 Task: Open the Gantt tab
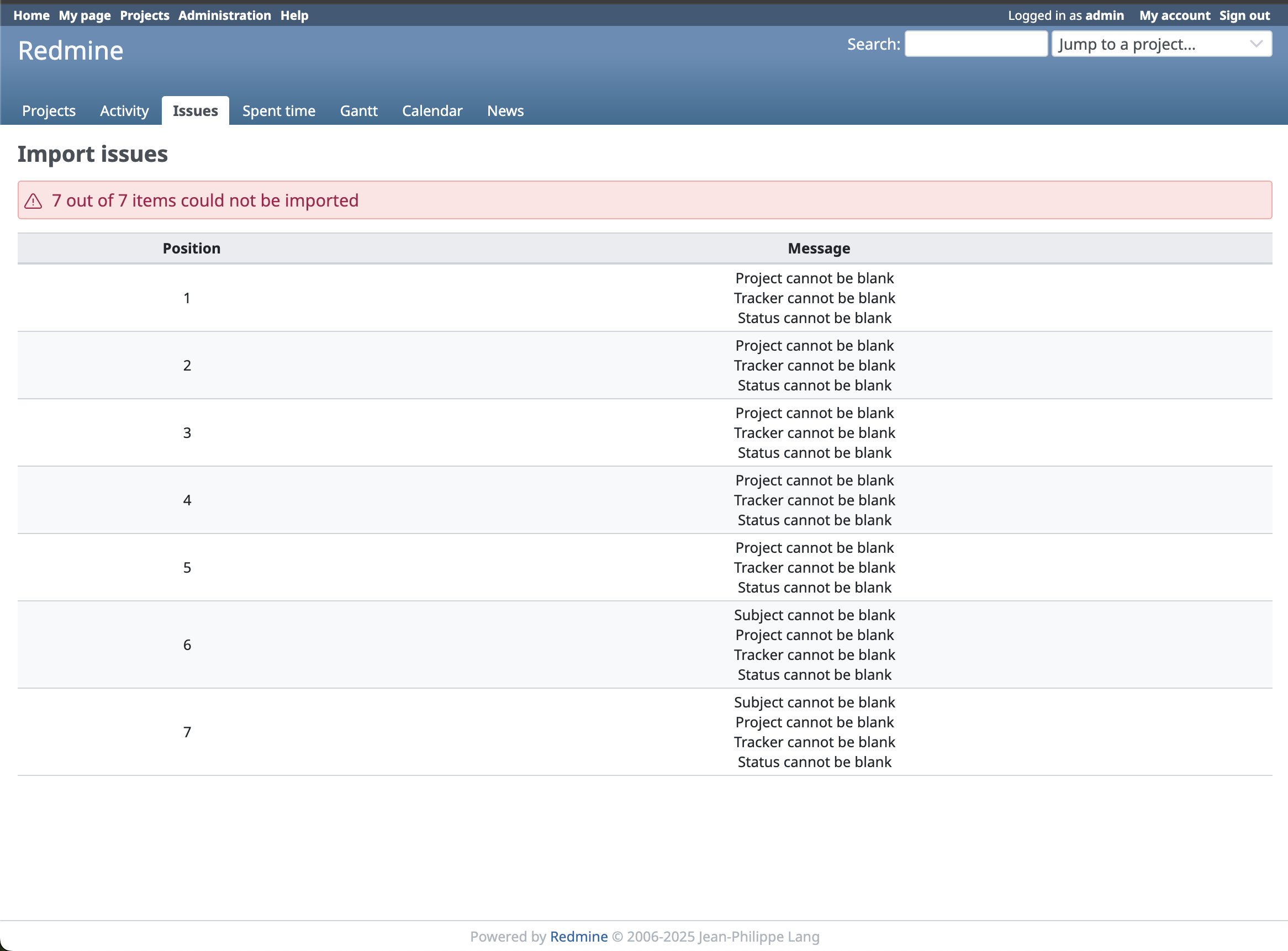point(358,110)
